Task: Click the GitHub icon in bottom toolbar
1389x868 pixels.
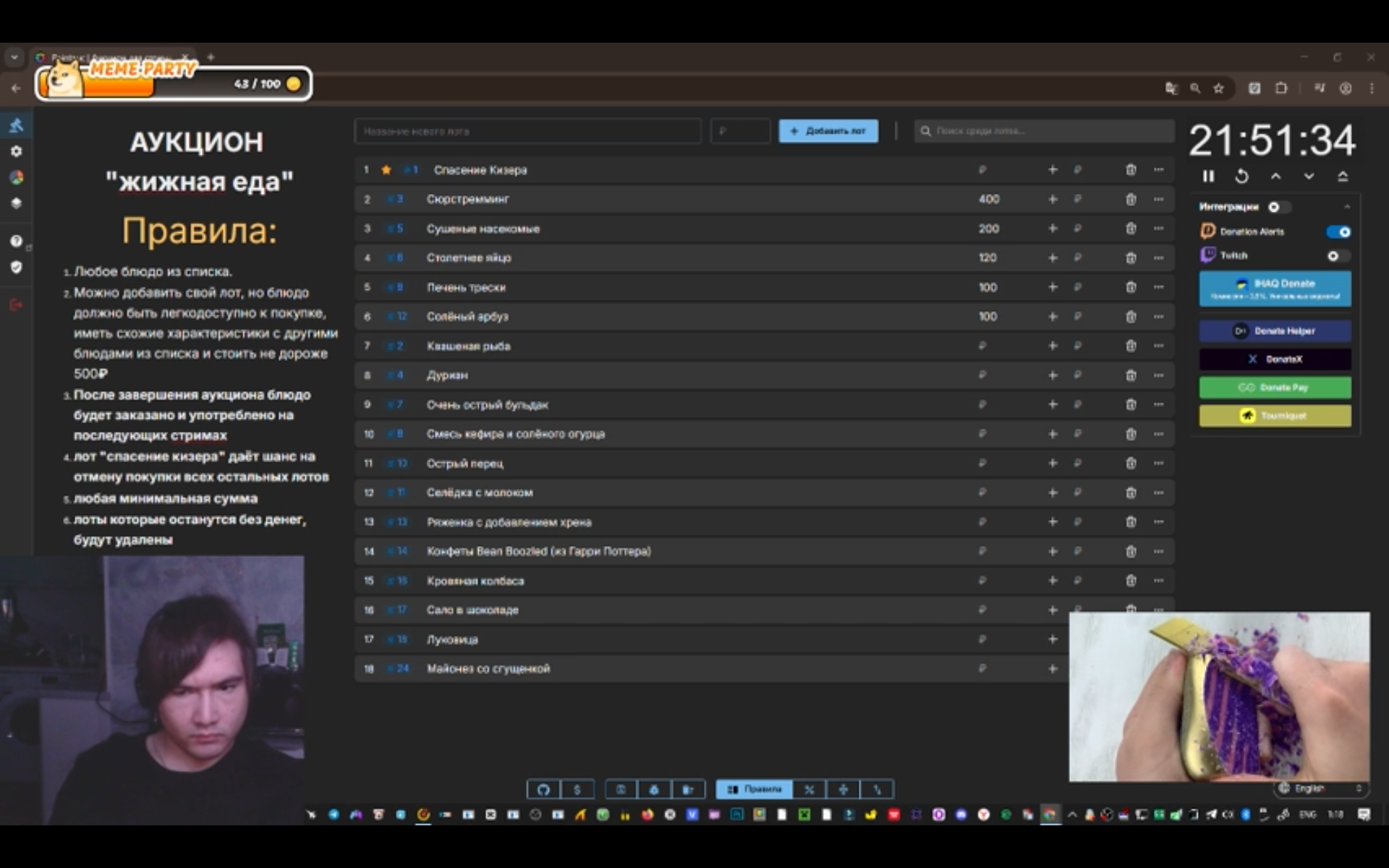Action: pos(543,789)
